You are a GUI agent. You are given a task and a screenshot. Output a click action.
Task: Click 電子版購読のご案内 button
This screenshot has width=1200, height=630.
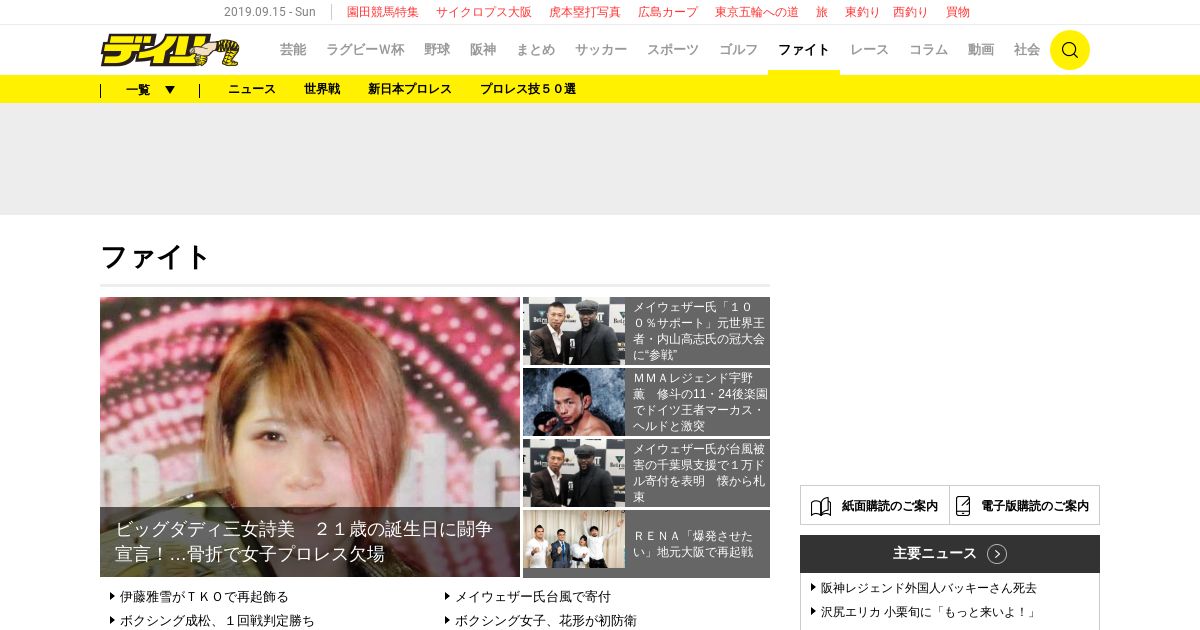pyautogui.click(x=1025, y=506)
